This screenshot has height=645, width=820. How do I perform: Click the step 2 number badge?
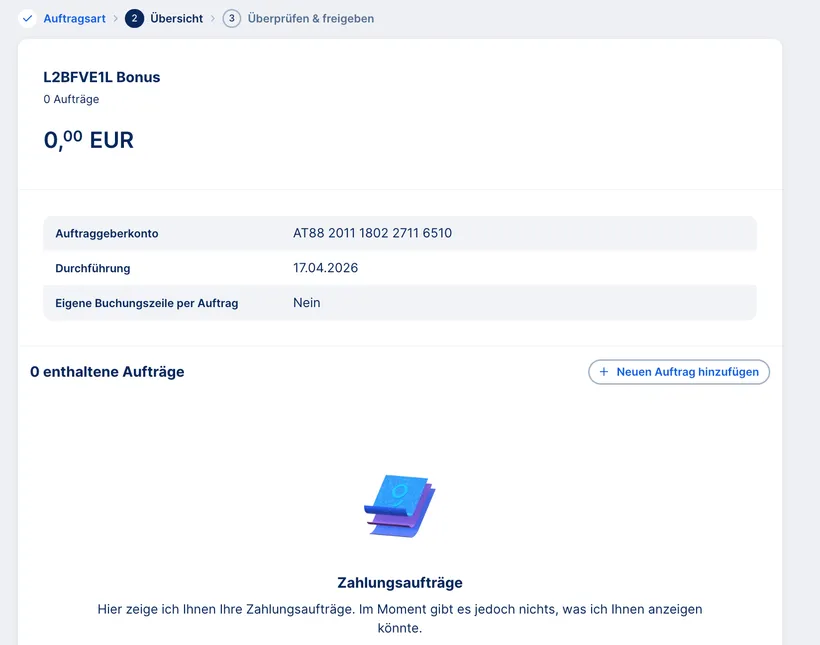pos(135,17)
